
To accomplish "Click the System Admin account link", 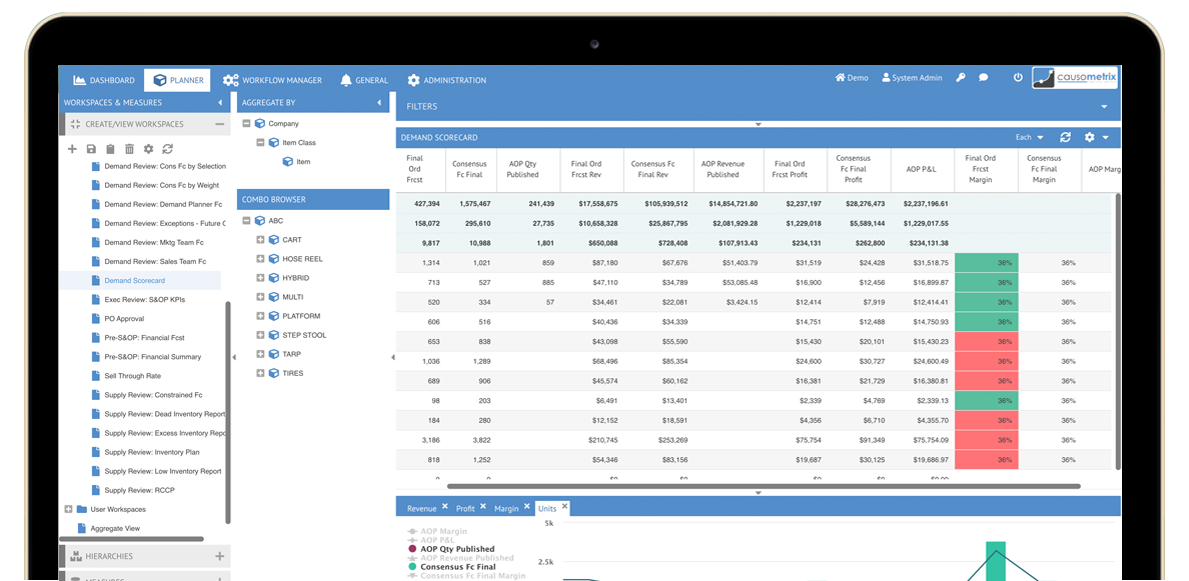I will (911, 77).
